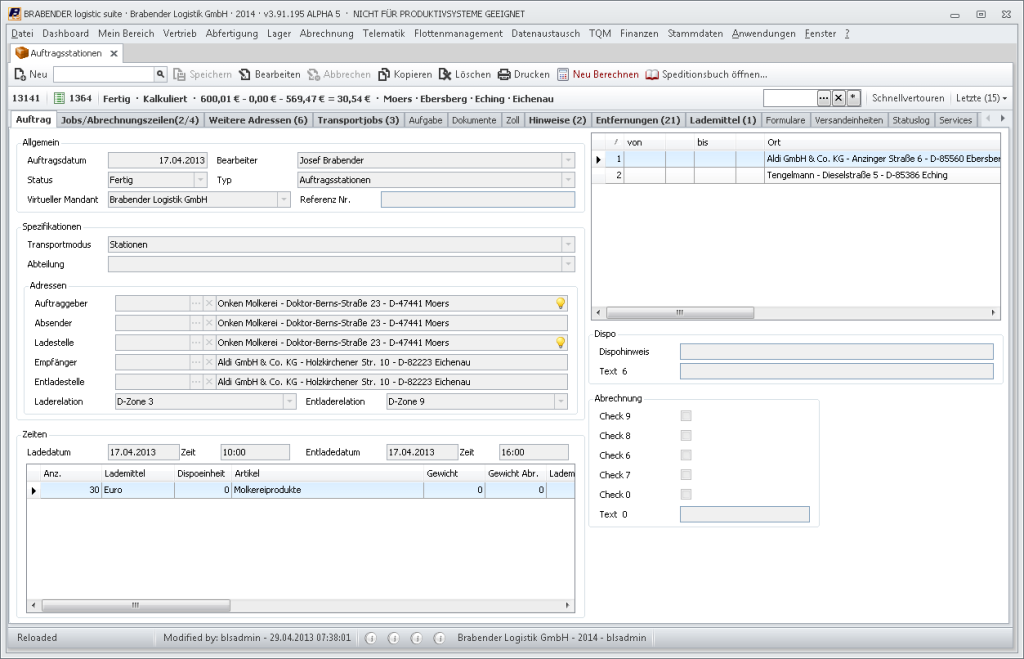Expand the Virtueller Mandant combo box
This screenshot has height=659, width=1024.
click(x=282, y=199)
